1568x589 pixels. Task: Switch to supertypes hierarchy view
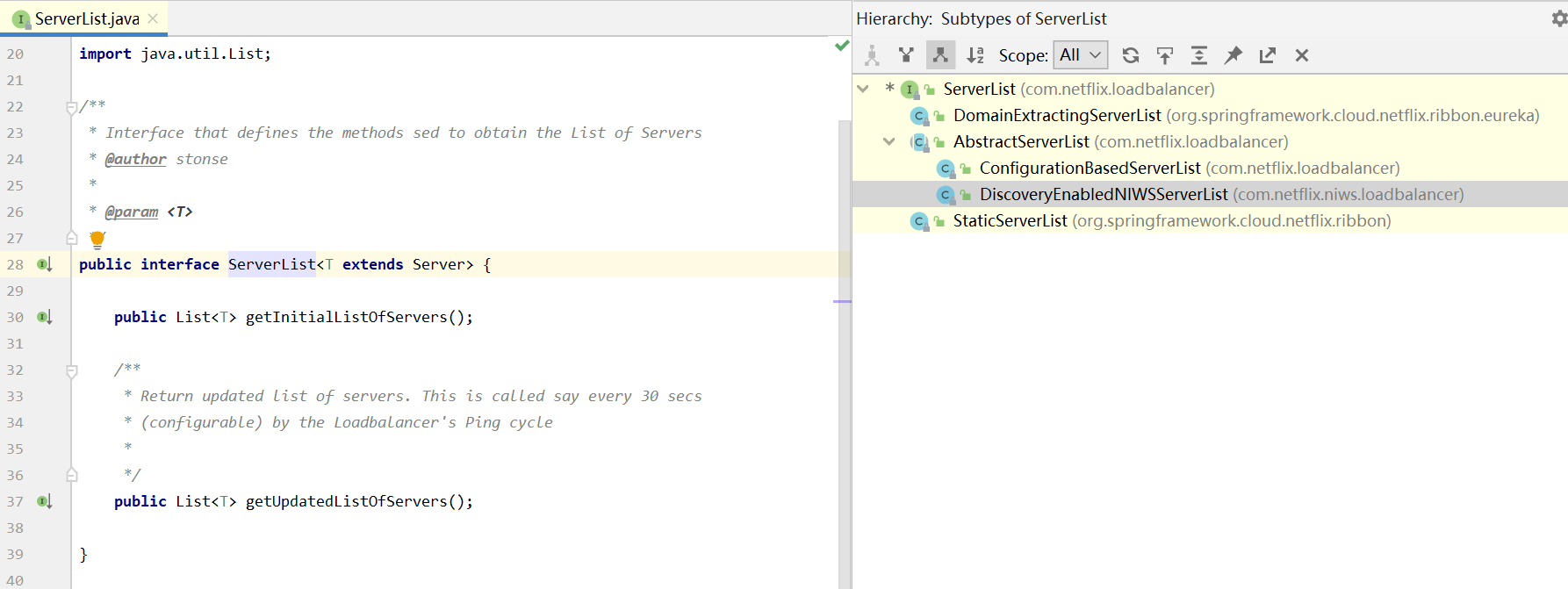click(906, 55)
